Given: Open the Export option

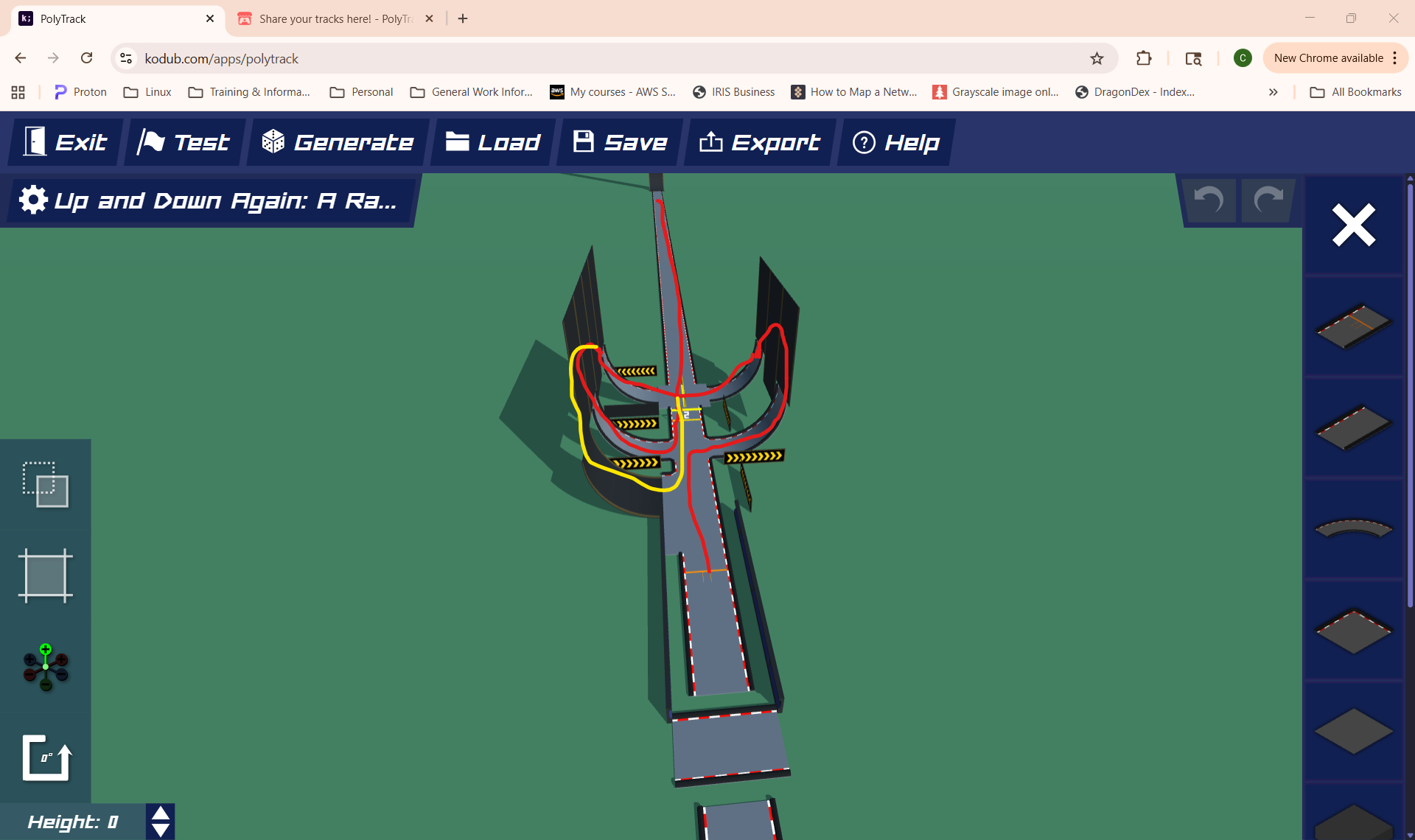Looking at the screenshot, I should [x=760, y=142].
